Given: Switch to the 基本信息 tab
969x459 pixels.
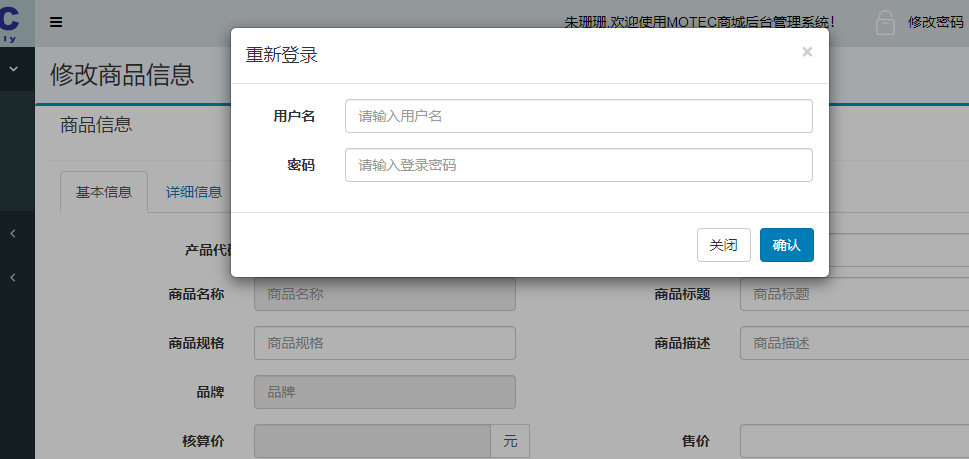Looking at the screenshot, I should (x=104, y=192).
